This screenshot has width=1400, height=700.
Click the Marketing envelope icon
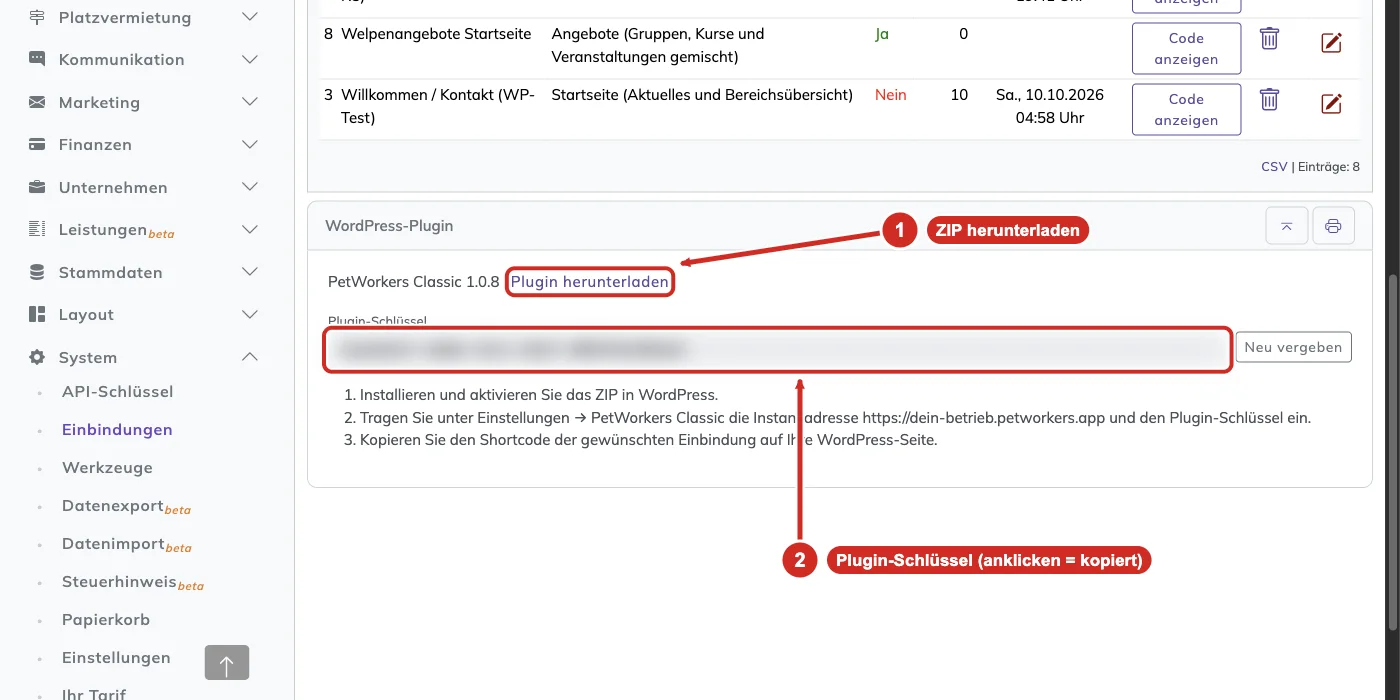(37, 102)
